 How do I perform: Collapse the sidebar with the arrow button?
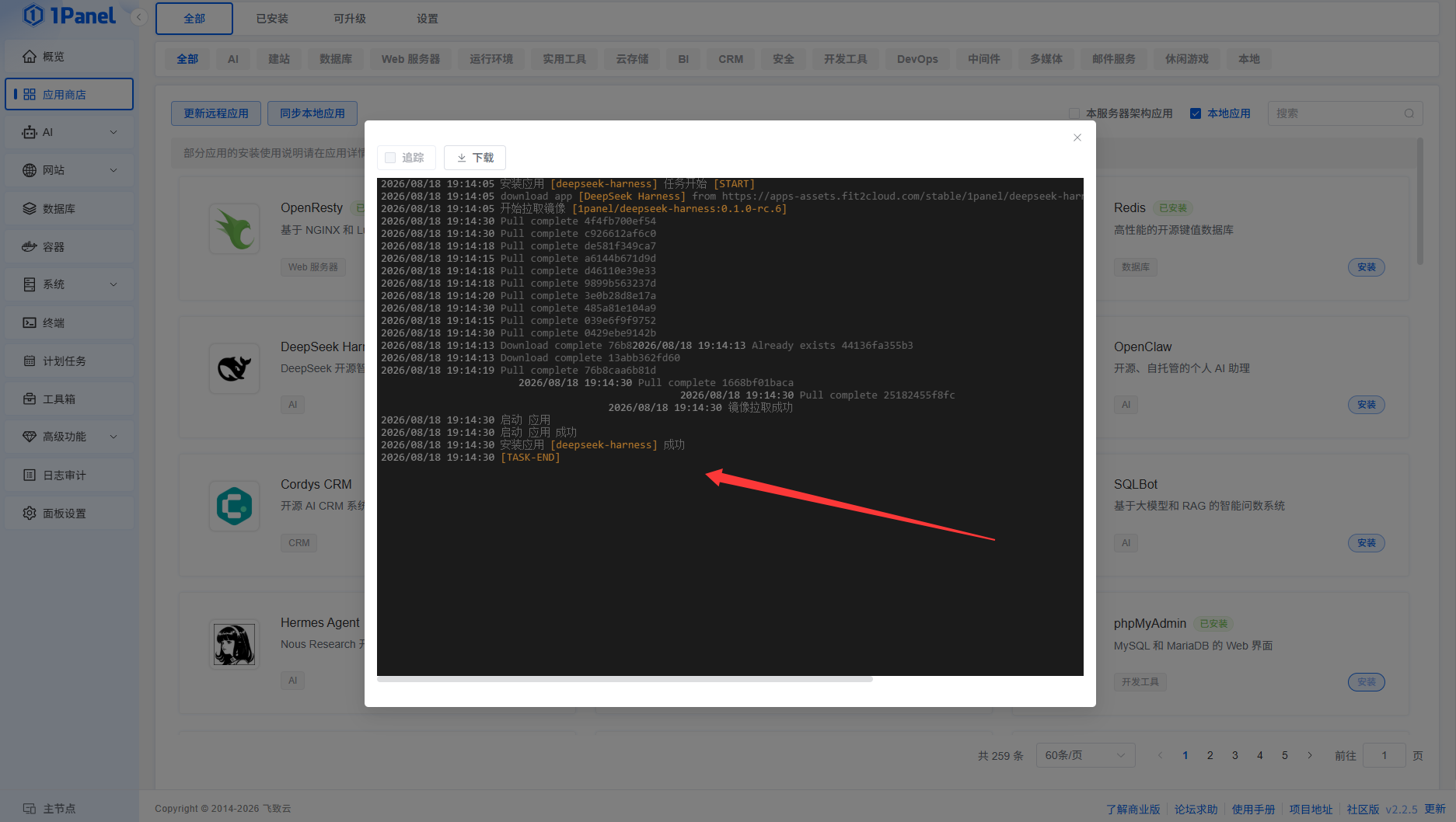point(139,17)
